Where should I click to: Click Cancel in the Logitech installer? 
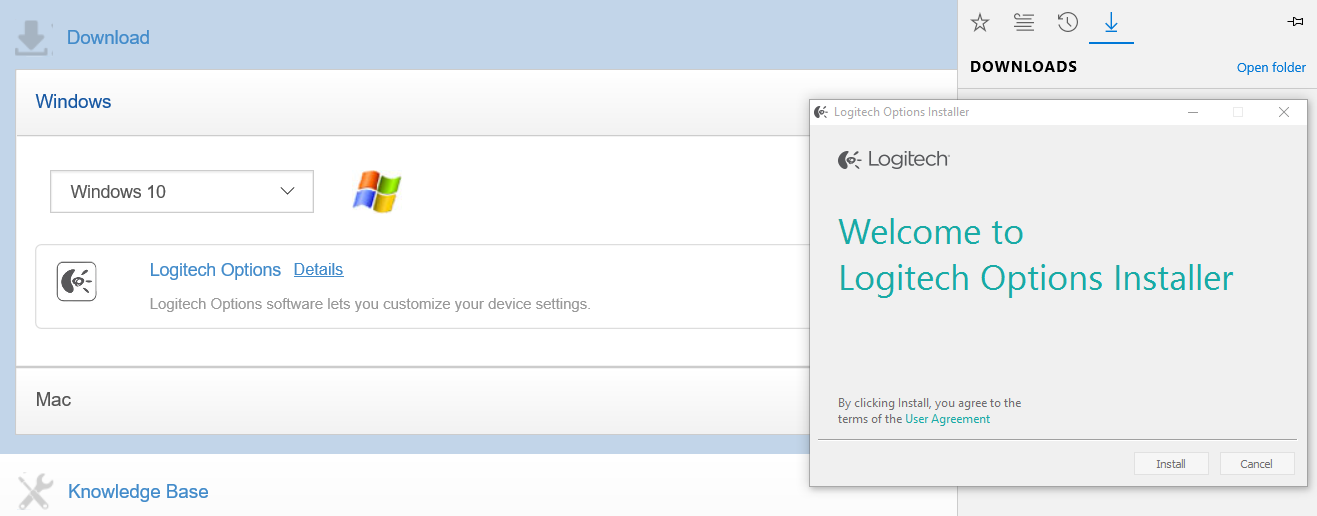tap(1257, 464)
